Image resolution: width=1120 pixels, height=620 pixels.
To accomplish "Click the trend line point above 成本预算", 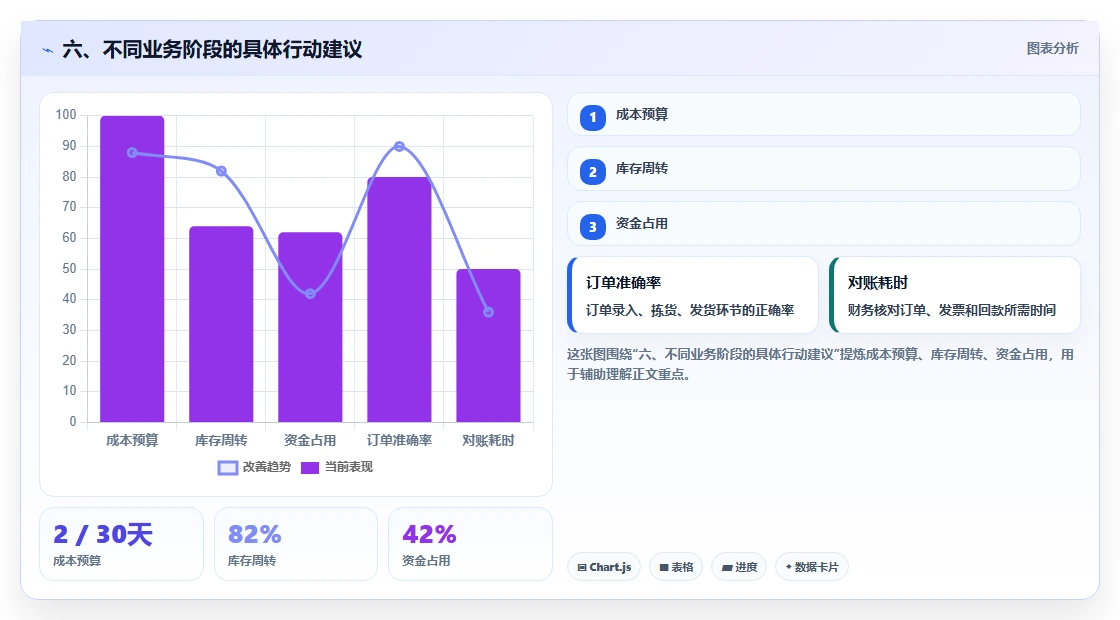I will (x=132, y=153).
